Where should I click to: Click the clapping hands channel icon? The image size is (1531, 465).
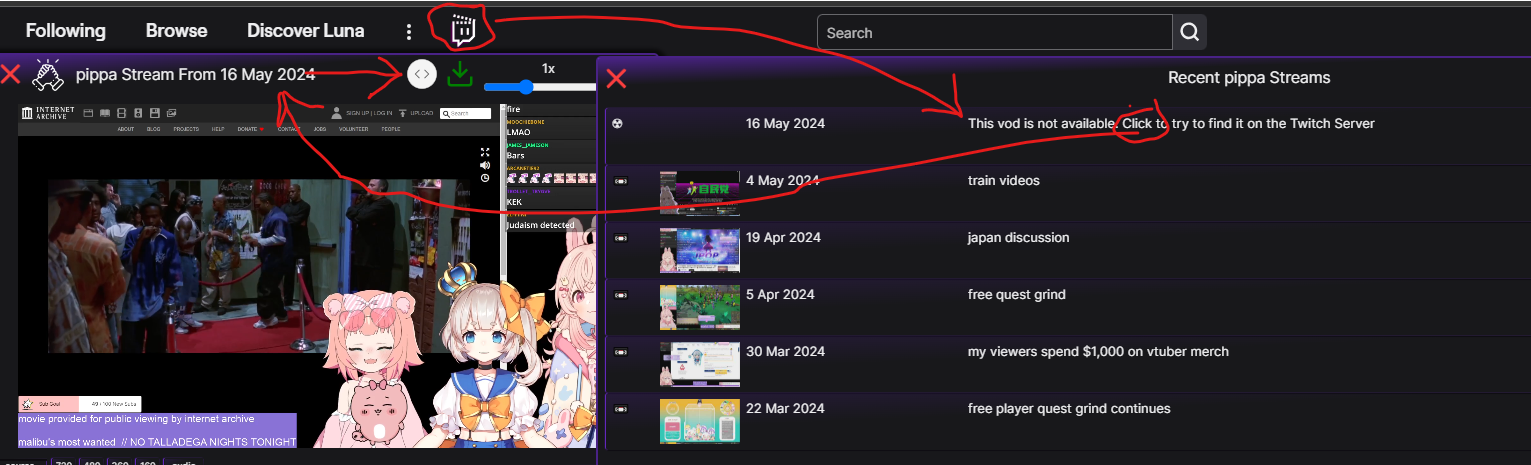click(48, 74)
